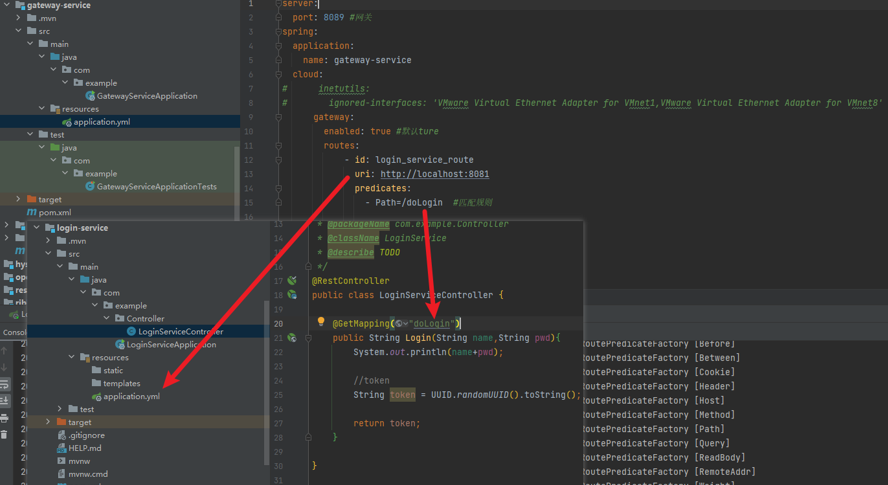Click the static folder icon
This screenshot has width=888, height=485.
[96, 370]
